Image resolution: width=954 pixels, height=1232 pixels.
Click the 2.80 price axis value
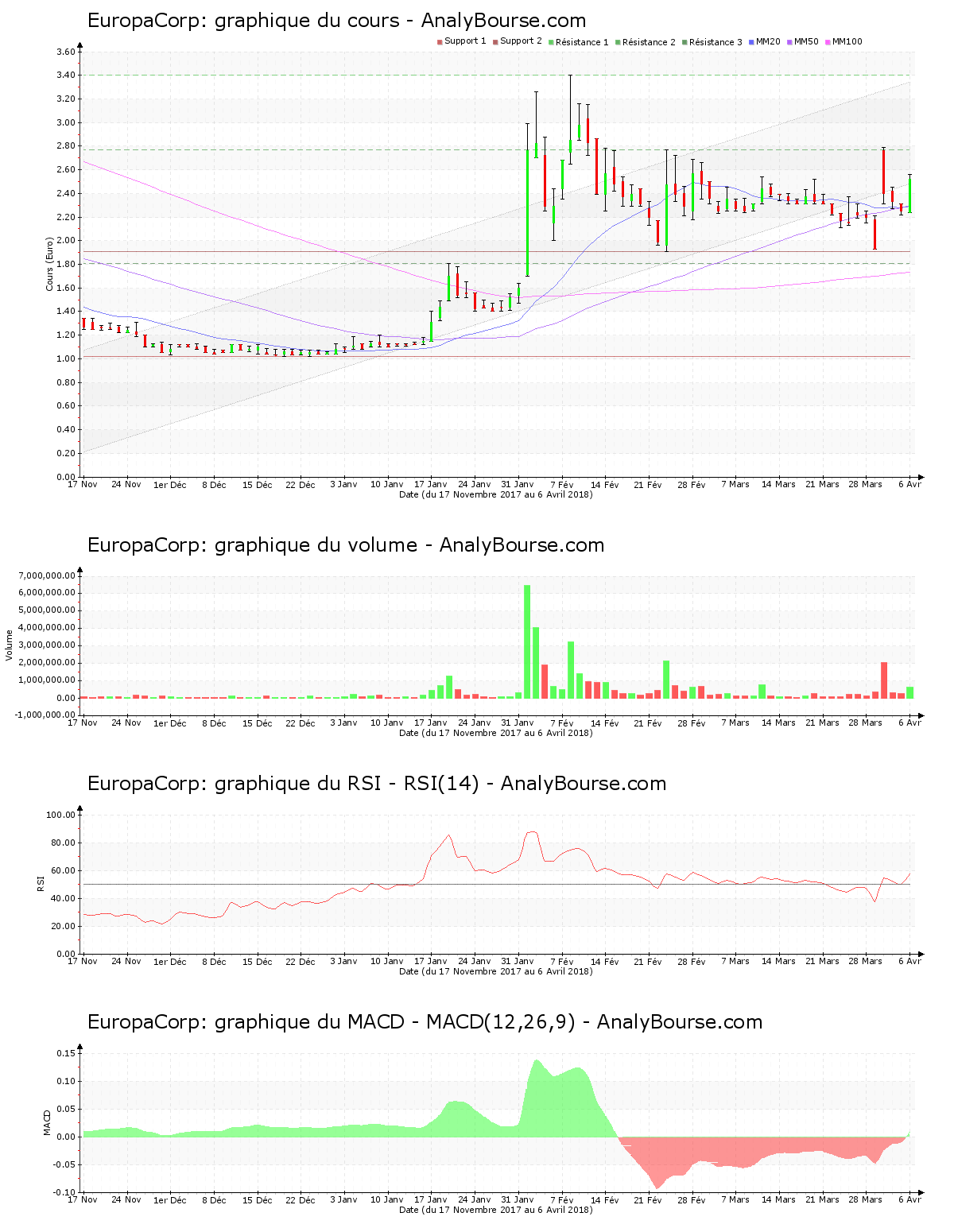66,146
